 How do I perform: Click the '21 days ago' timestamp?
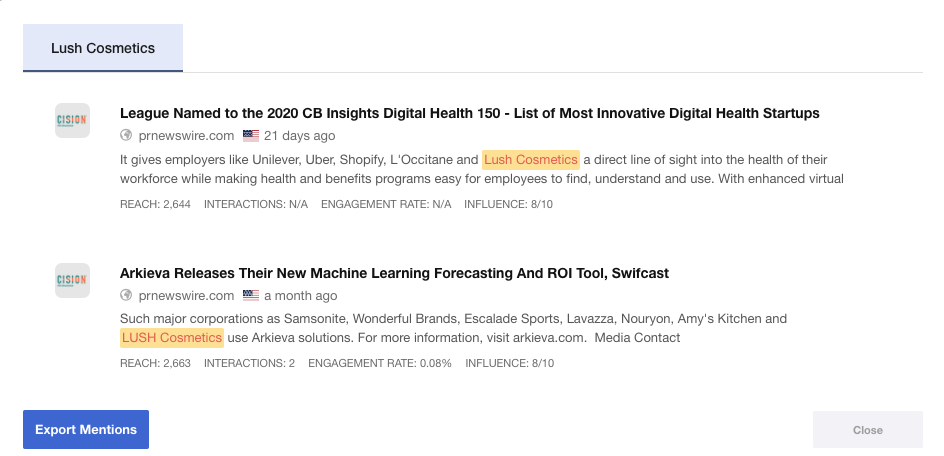coord(300,136)
